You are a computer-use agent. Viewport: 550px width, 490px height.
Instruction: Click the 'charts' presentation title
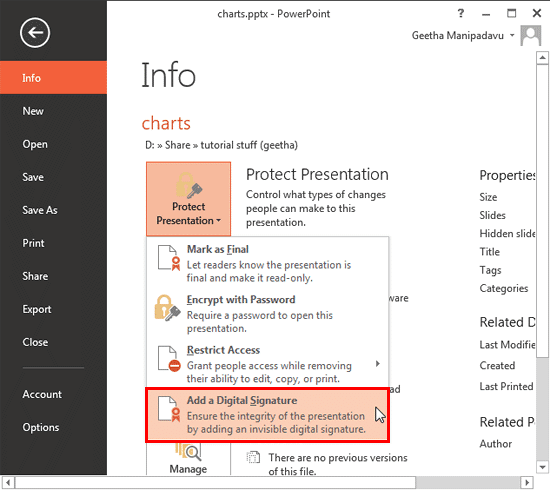pos(166,123)
